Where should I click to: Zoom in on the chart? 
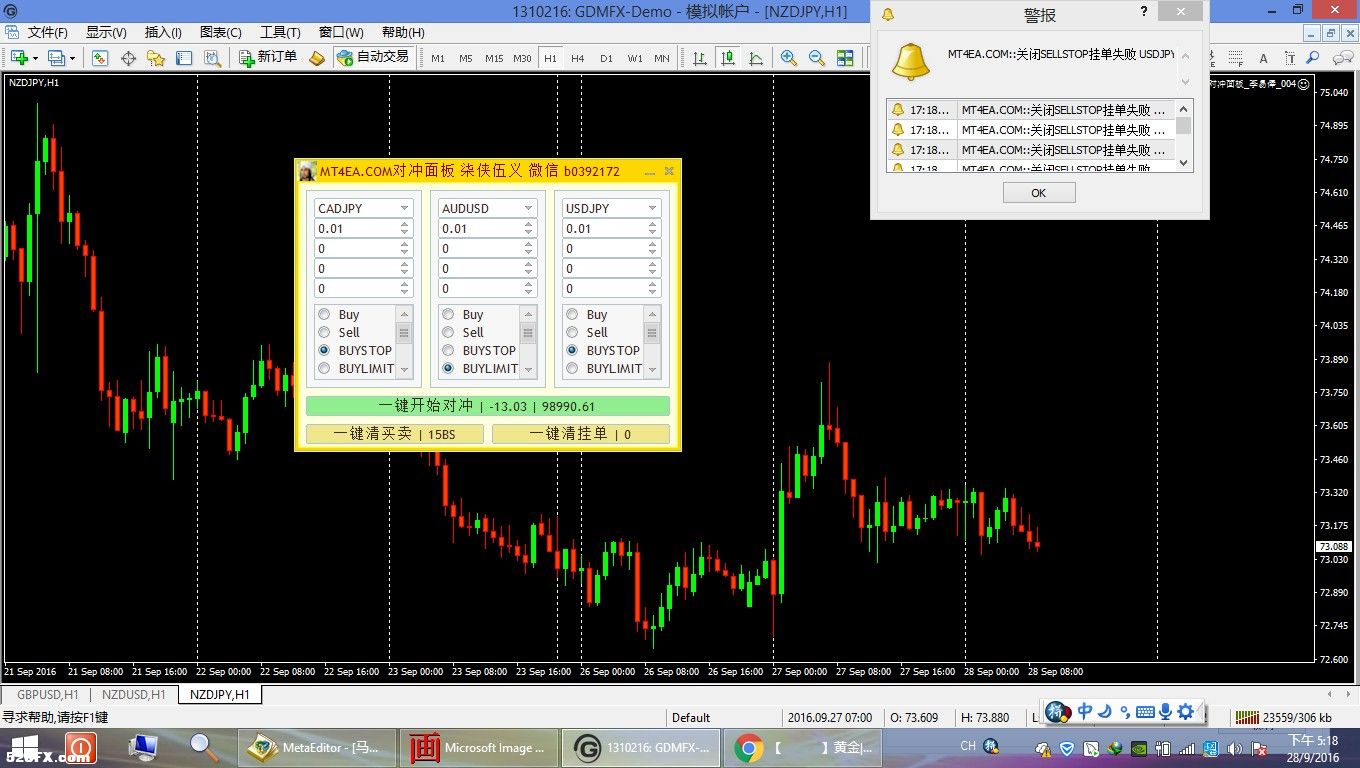click(789, 58)
